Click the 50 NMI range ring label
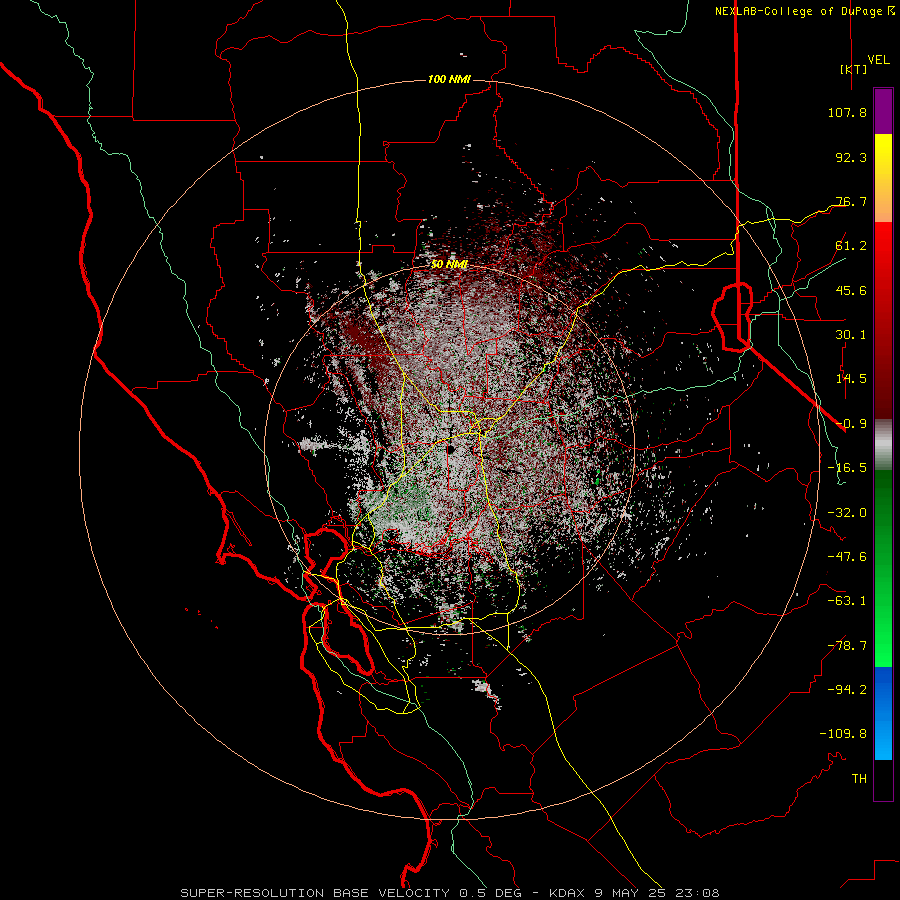Screen dimensions: 900x900 pos(449,264)
